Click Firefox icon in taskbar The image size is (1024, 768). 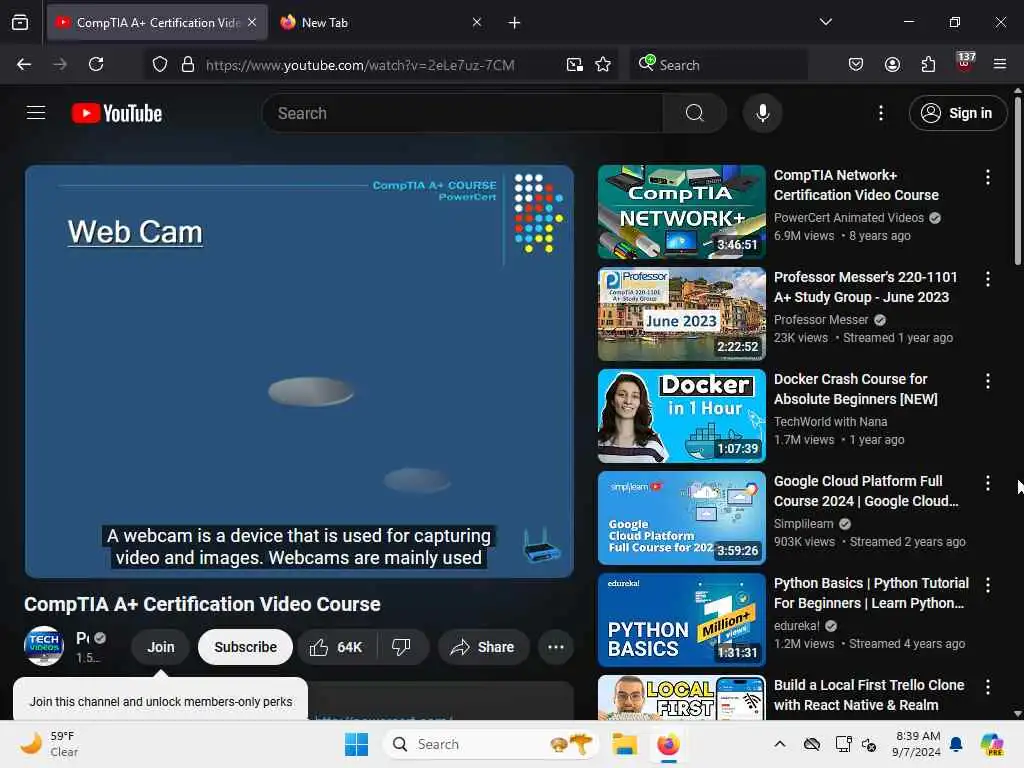(668, 744)
